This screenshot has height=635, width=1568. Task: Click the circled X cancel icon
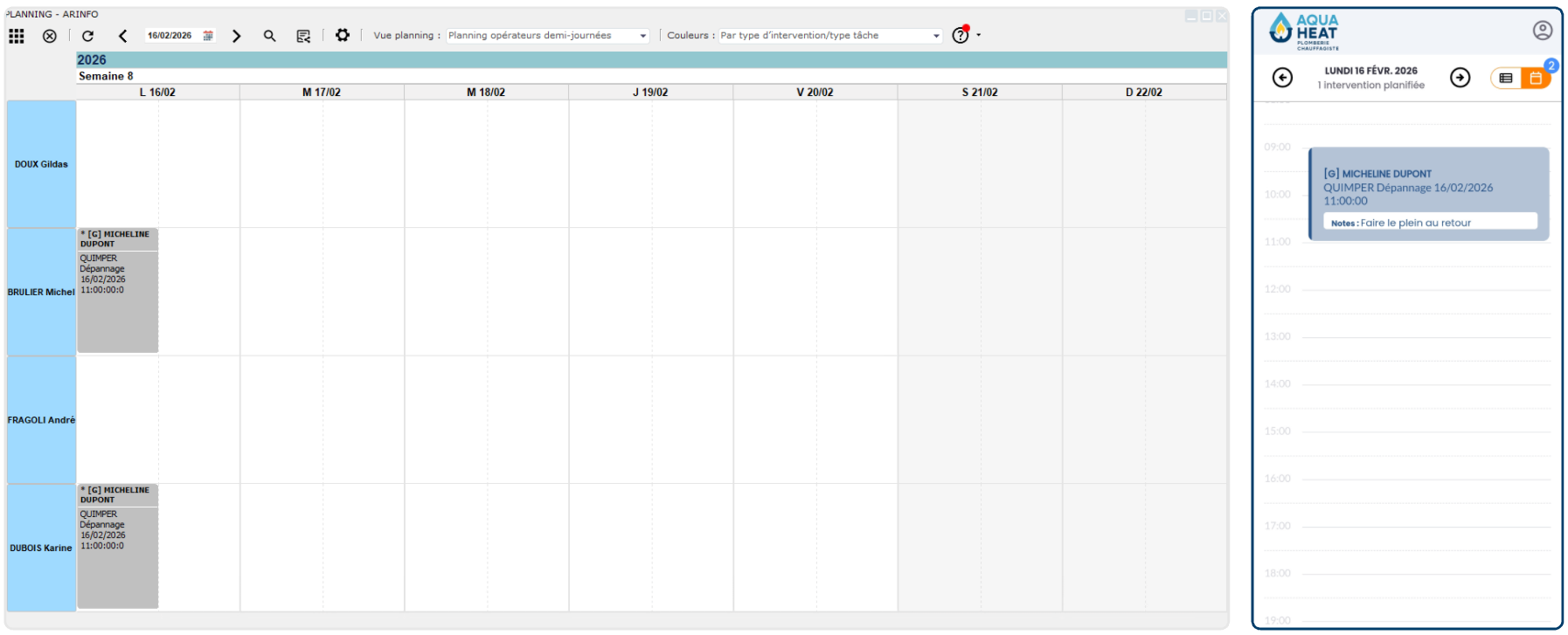[x=50, y=36]
